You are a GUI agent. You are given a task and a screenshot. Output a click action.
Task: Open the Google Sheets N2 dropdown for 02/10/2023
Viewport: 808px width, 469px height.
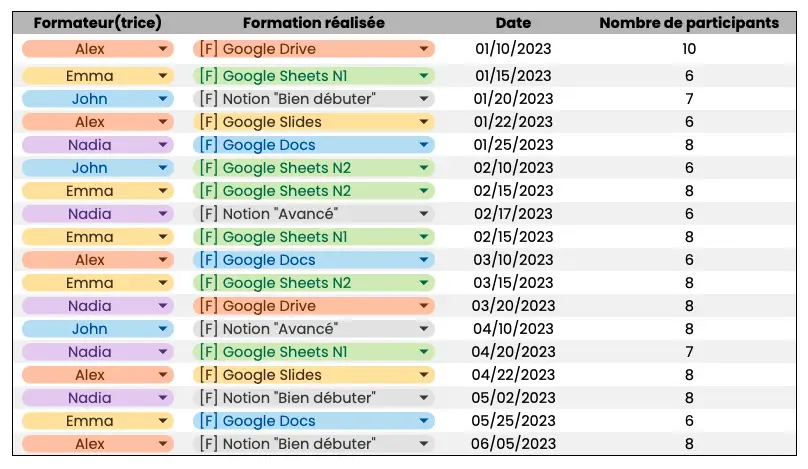point(314,168)
